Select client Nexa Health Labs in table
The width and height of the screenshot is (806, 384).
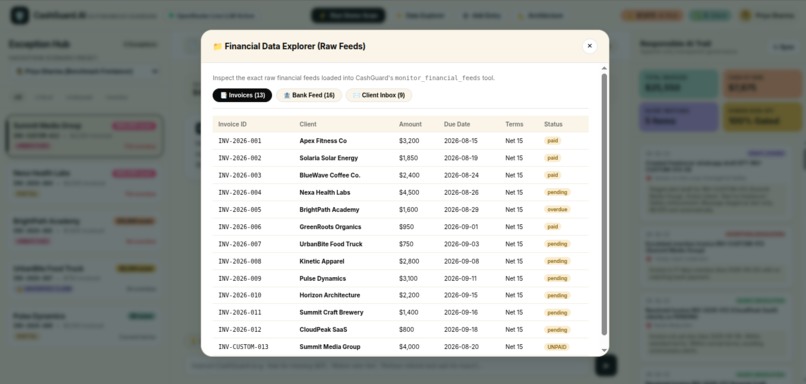[x=325, y=192]
